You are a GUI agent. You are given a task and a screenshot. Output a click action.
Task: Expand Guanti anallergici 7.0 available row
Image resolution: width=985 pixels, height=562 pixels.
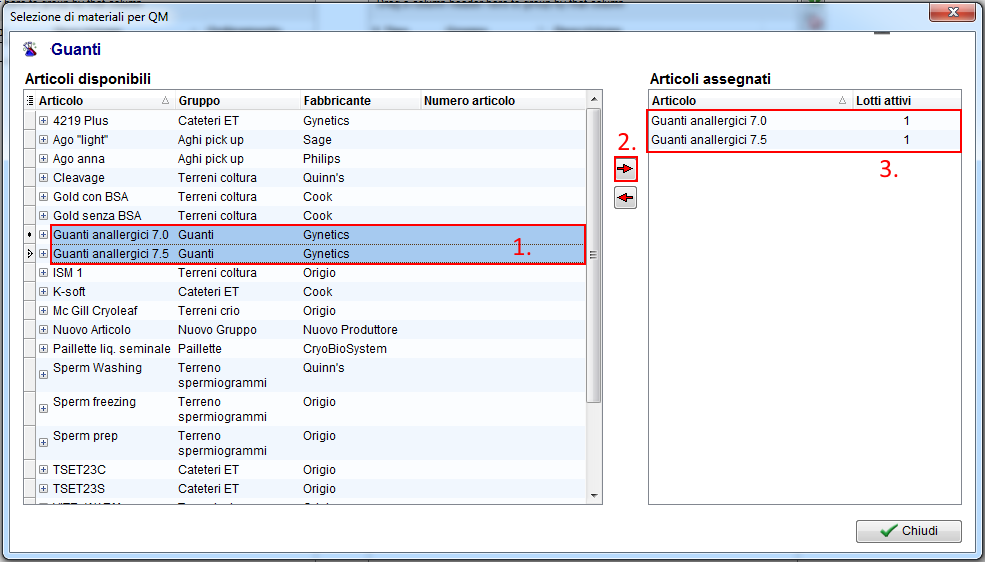pos(43,235)
